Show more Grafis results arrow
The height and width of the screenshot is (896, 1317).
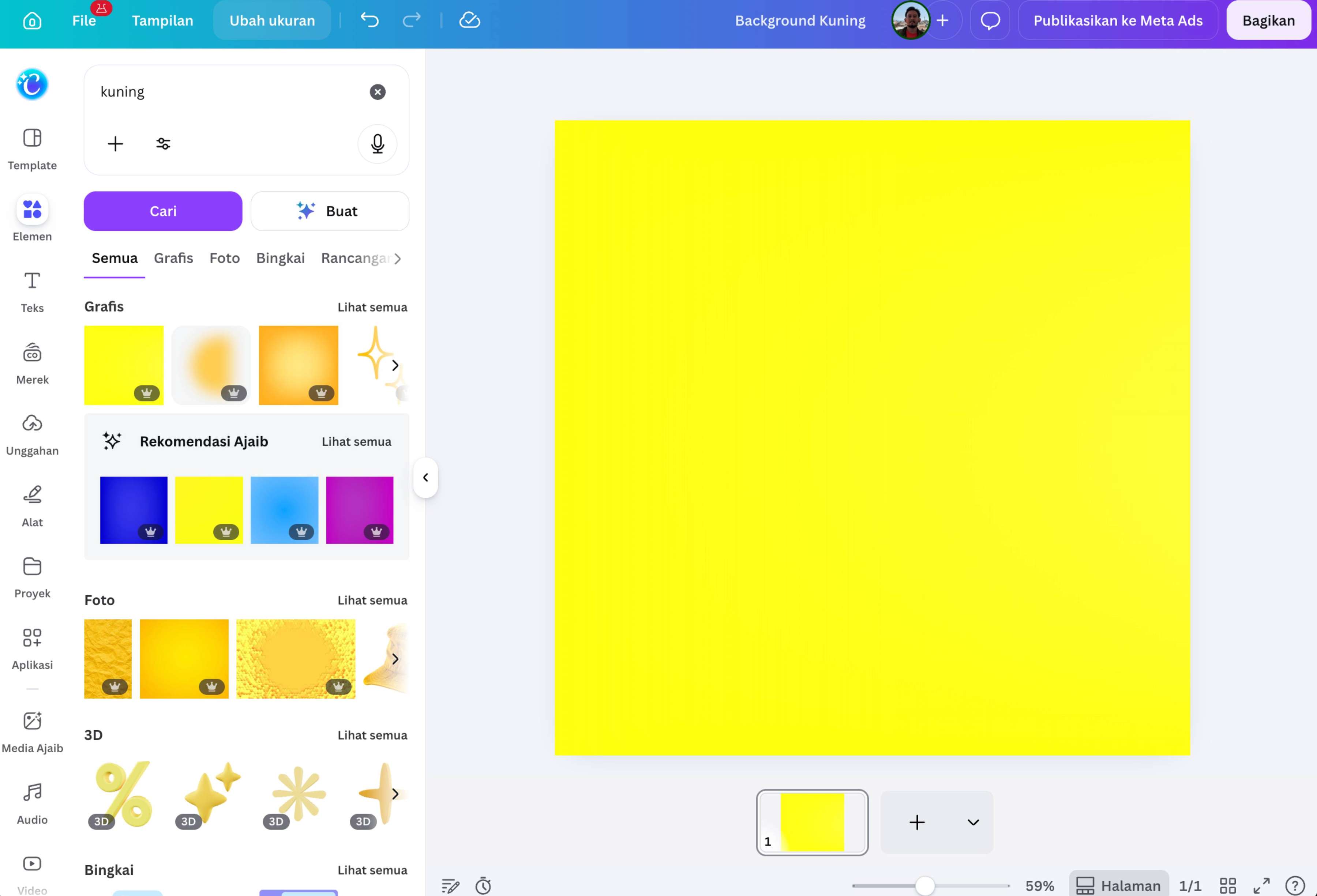pos(395,366)
